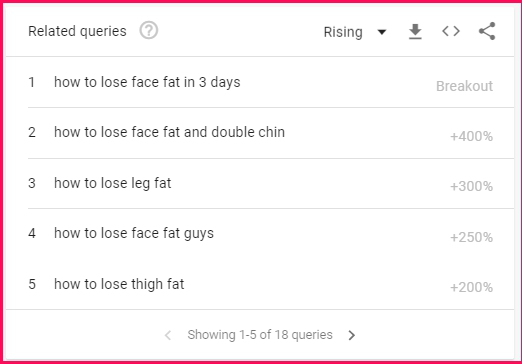Open query how to lose thigh fat
Image resolution: width=522 pixels, height=364 pixels.
tap(119, 284)
